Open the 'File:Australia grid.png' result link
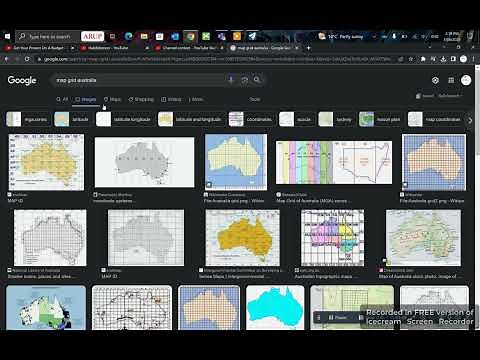 234,201
